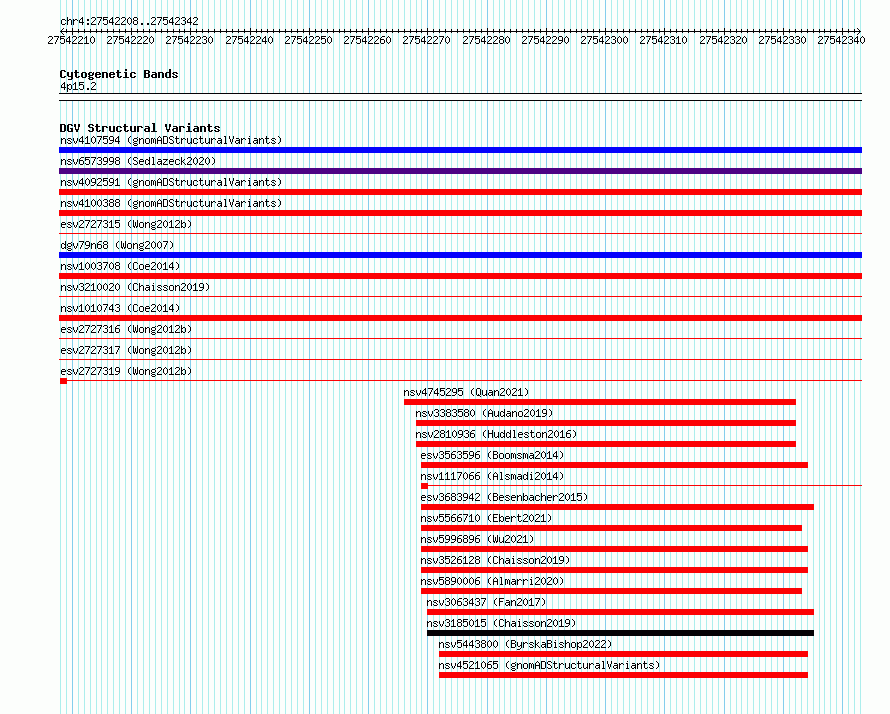Click the red bar under nsv4745295
The height and width of the screenshot is (714, 890).
coord(600,402)
